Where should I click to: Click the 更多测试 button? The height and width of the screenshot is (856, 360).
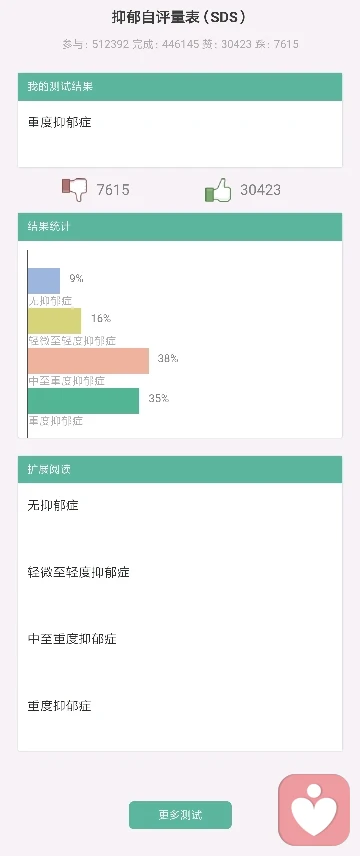180,815
